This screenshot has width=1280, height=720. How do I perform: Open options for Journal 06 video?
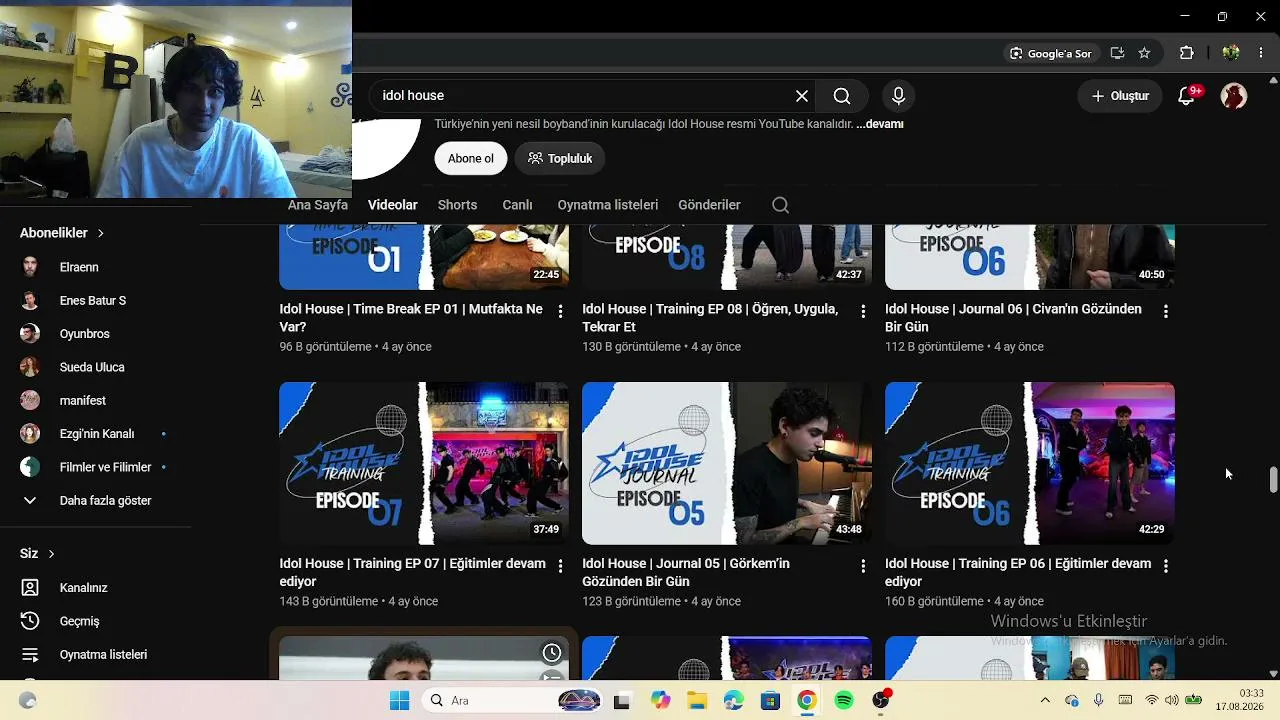(x=1166, y=311)
